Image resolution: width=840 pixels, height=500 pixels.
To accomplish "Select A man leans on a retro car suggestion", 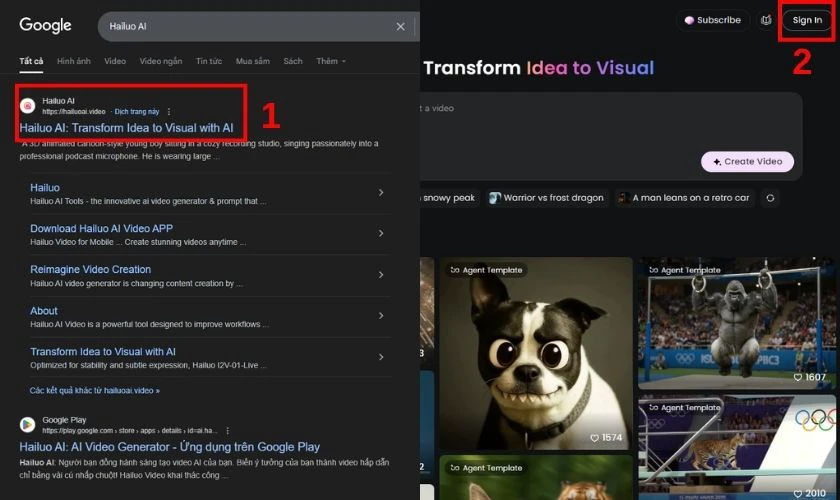I will tap(685, 198).
